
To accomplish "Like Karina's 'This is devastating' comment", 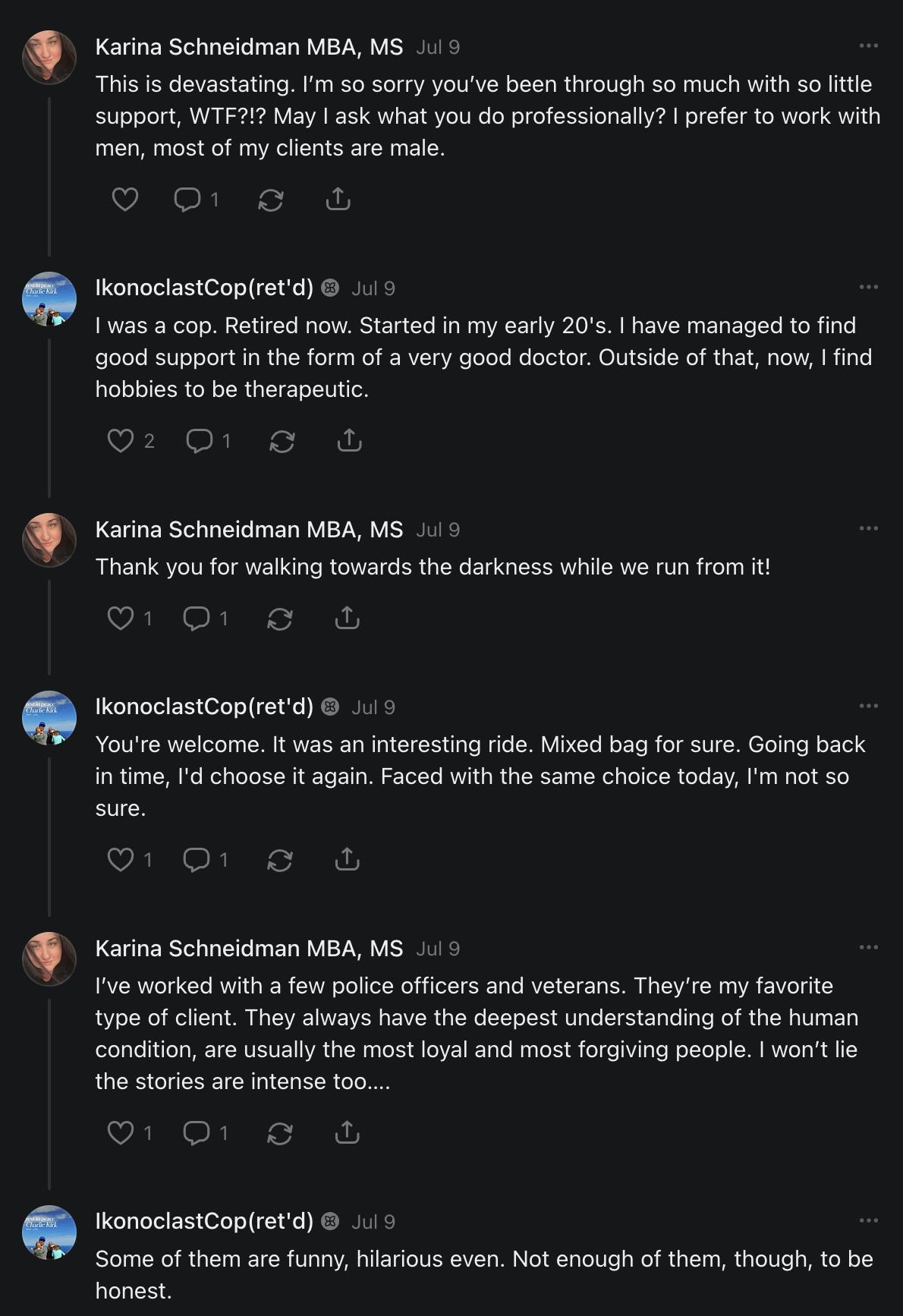I will (125, 200).
